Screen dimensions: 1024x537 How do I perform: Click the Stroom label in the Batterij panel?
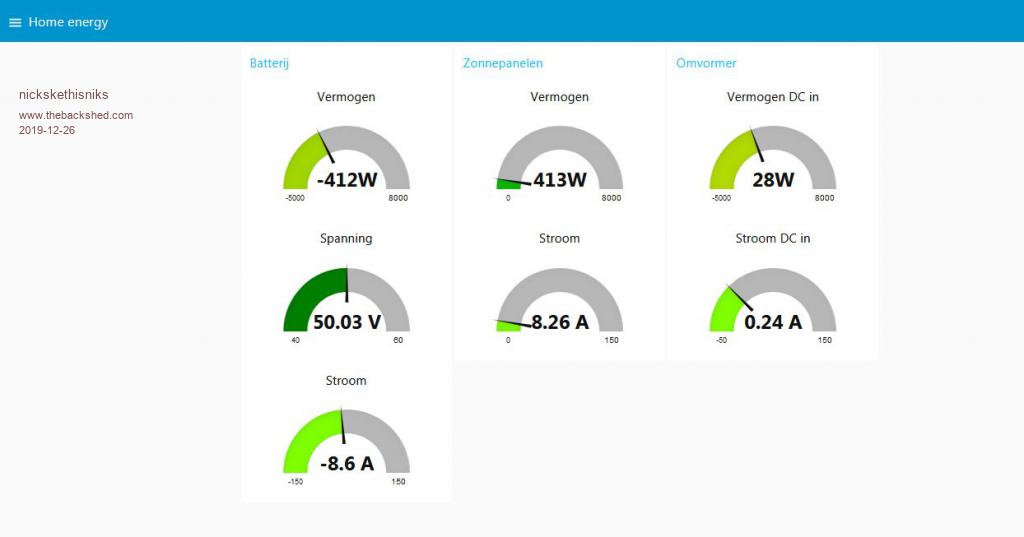point(346,381)
